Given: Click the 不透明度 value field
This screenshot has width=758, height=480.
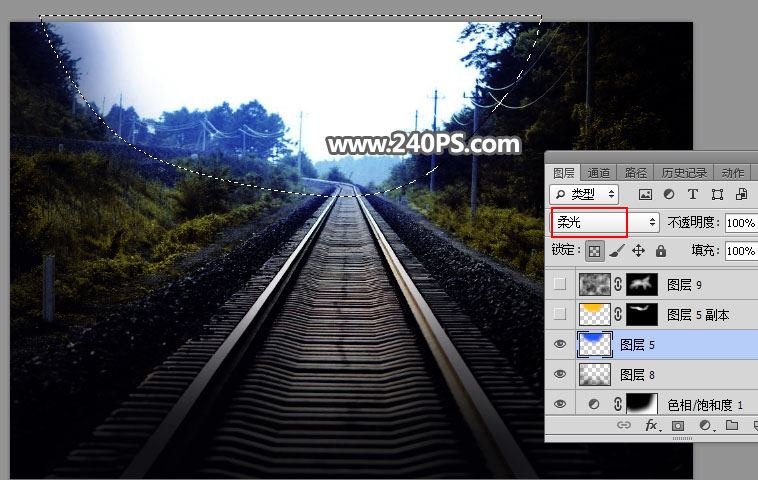Looking at the screenshot, I should [x=740, y=222].
